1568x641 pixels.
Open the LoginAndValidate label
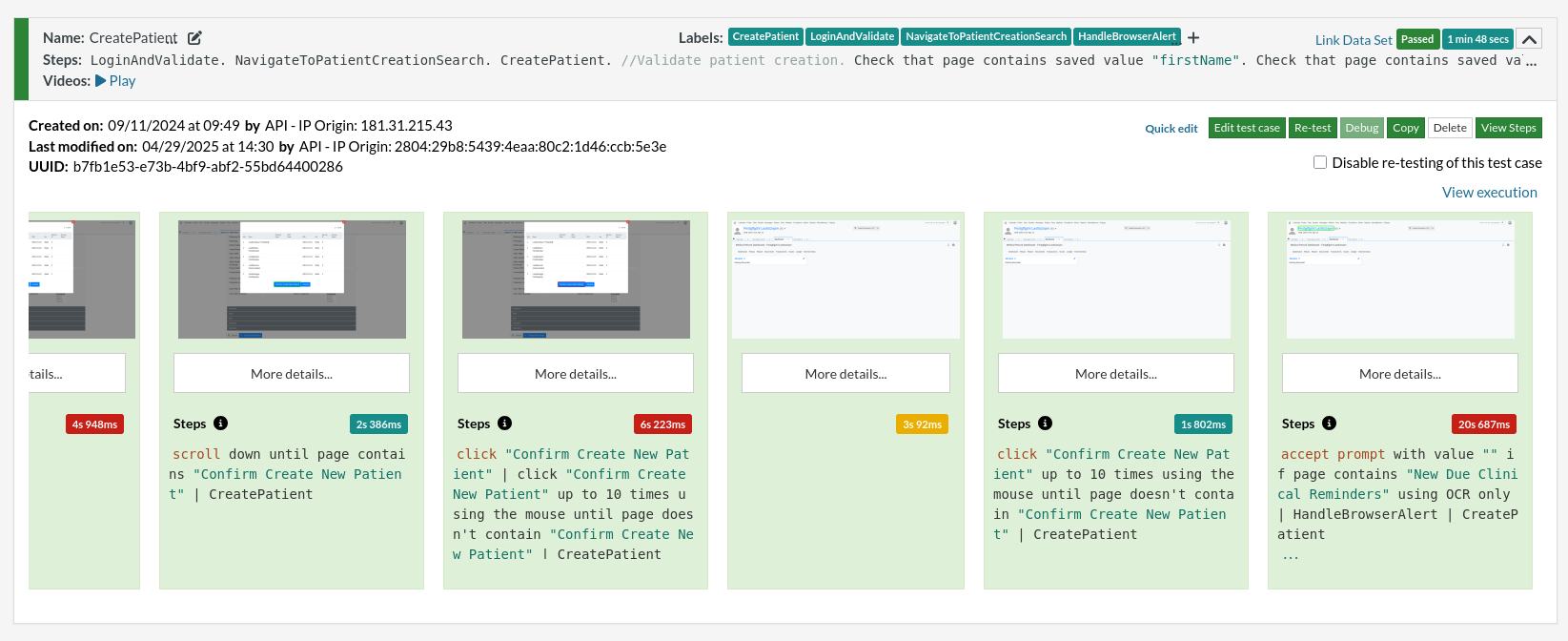coord(852,36)
